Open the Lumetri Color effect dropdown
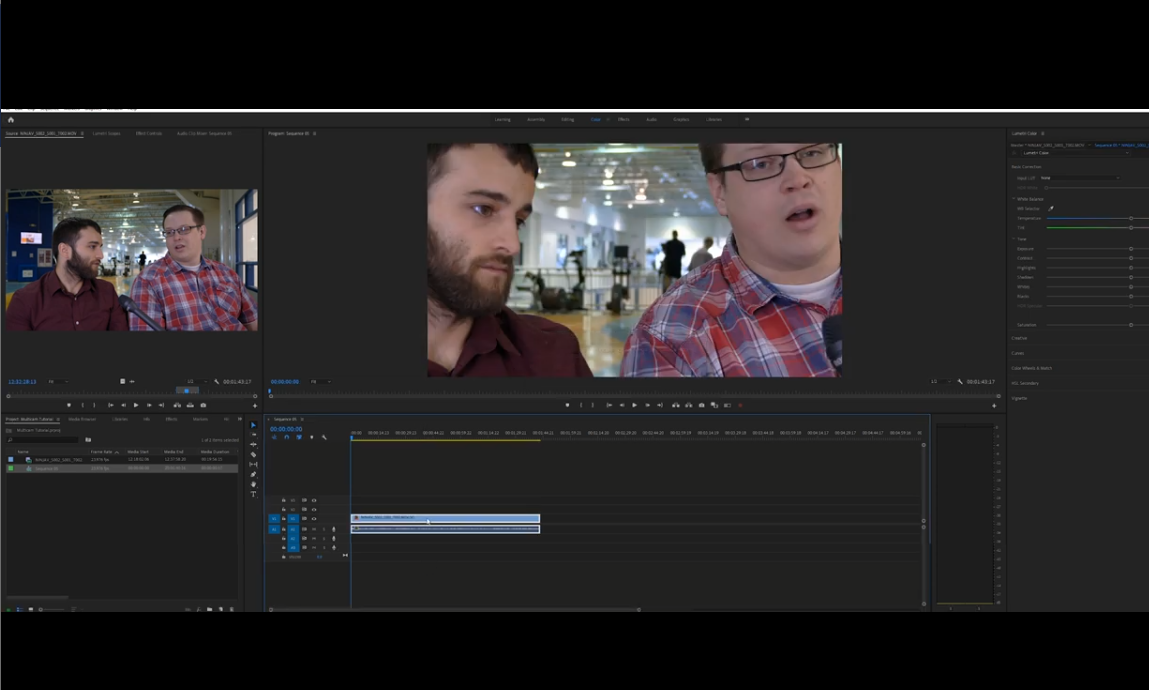 [x=1075, y=153]
